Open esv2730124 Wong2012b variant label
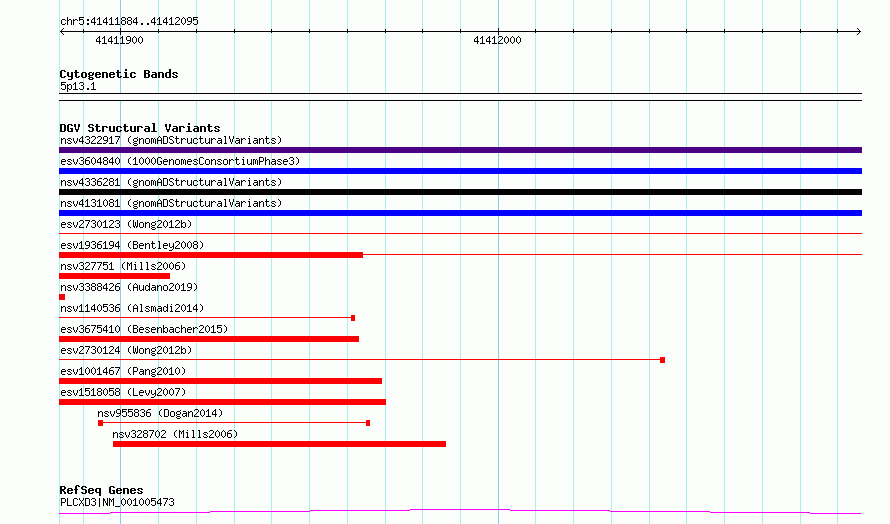 point(126,350)
